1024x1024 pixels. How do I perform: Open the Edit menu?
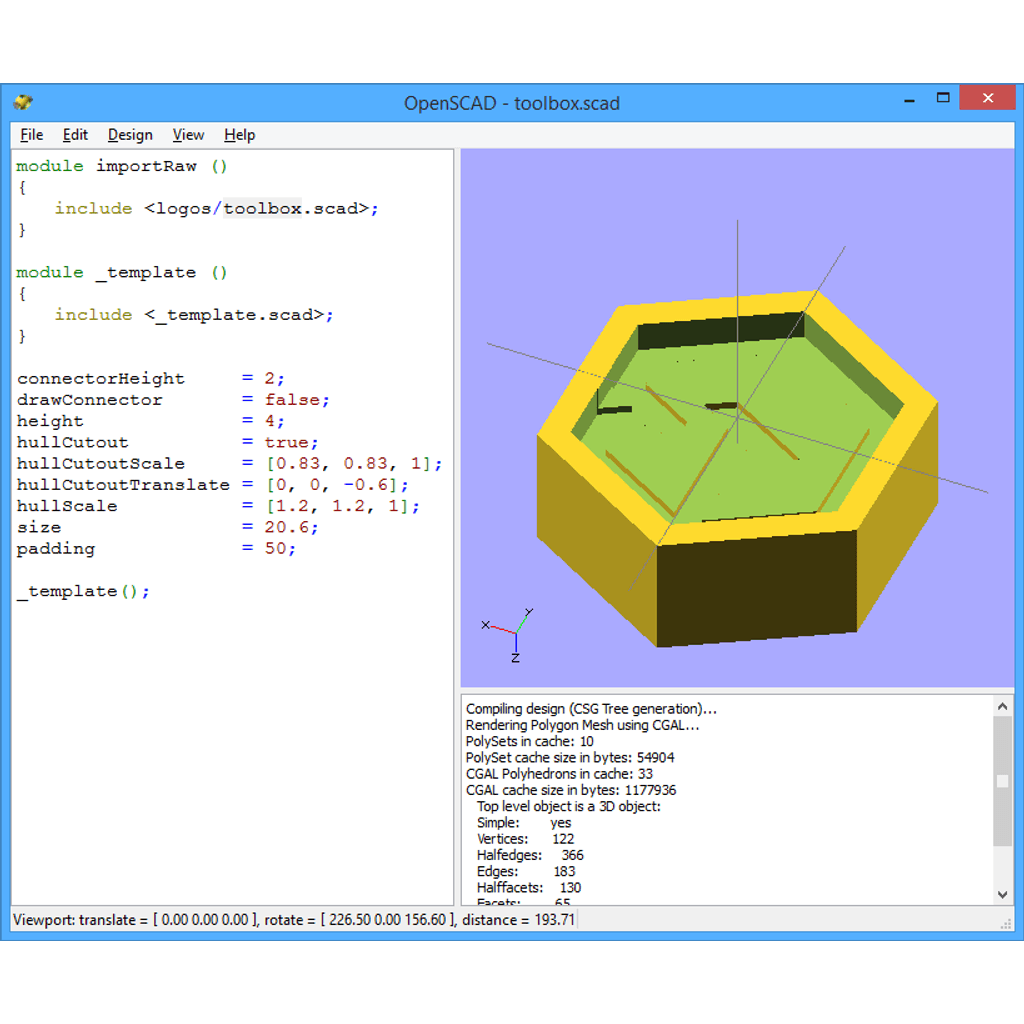(x=75, y=135)
